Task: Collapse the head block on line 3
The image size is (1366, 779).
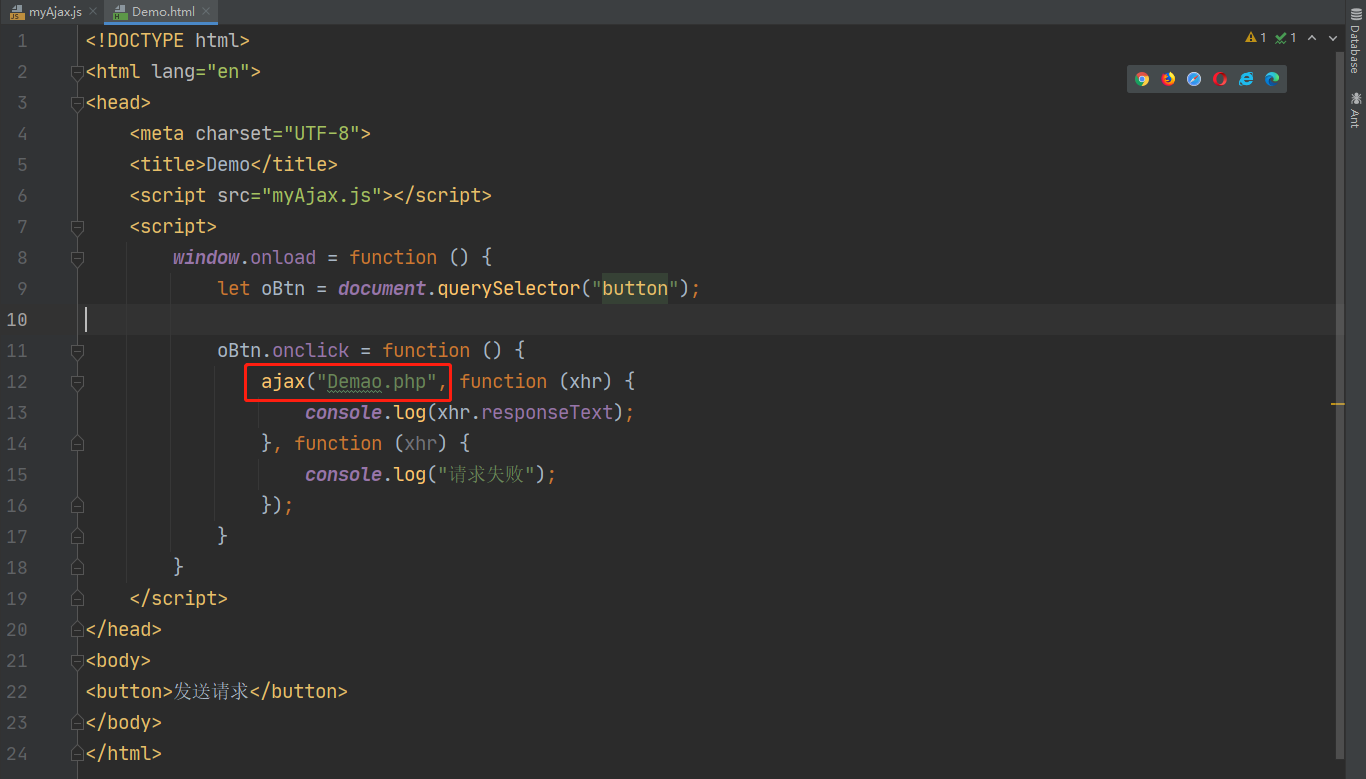Action: coord(77,103)
